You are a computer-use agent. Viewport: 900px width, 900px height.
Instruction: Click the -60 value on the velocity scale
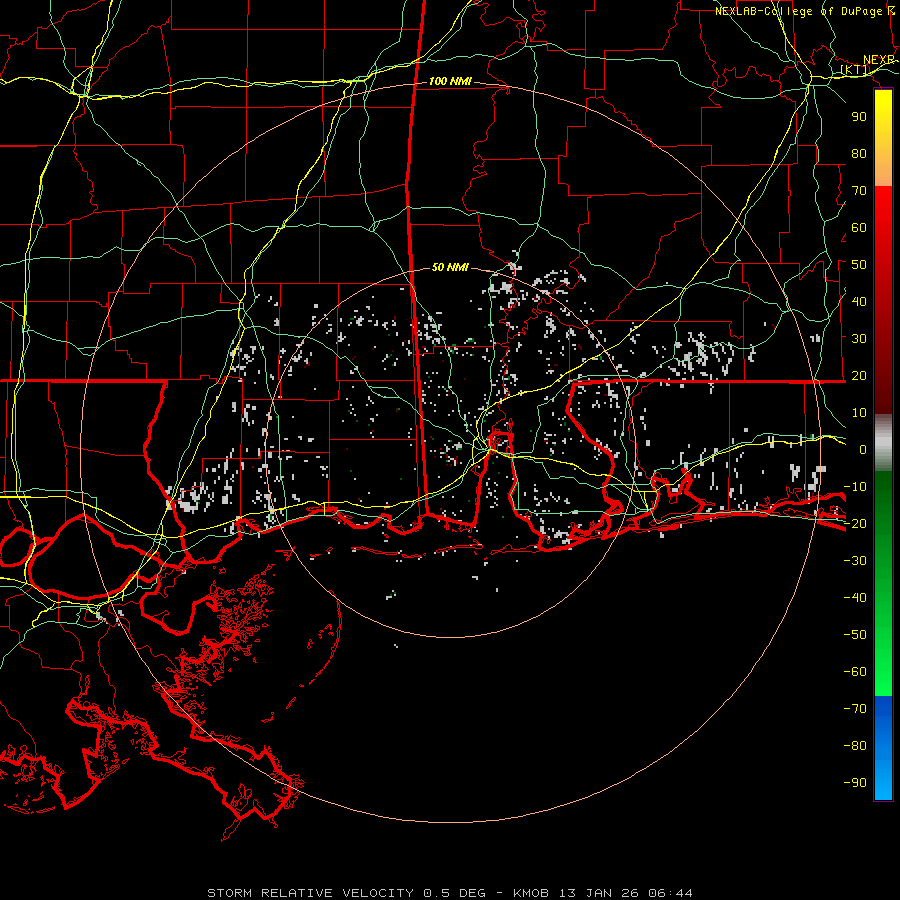pos(855,672)
